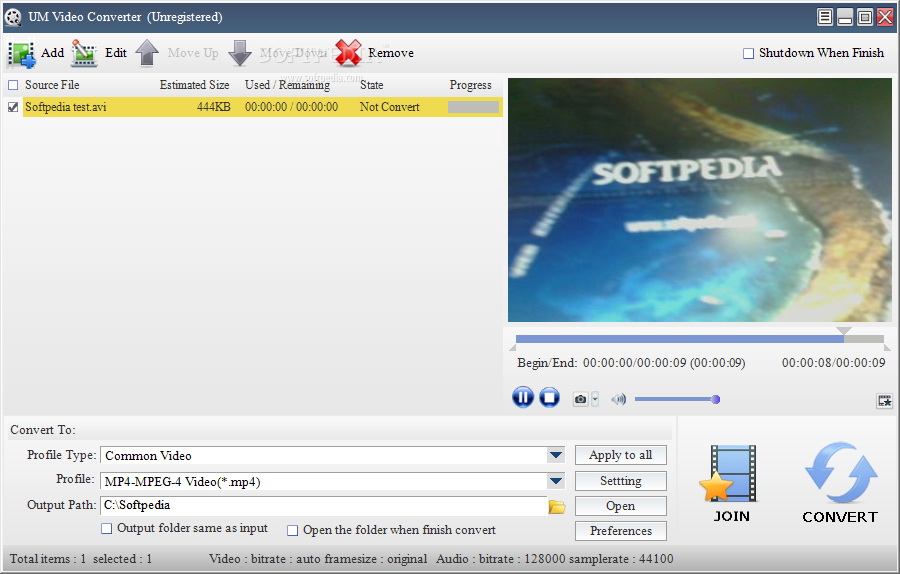The image size is (900, 574).
Task: Pause the video preview playback
Action: coord(522,397)
